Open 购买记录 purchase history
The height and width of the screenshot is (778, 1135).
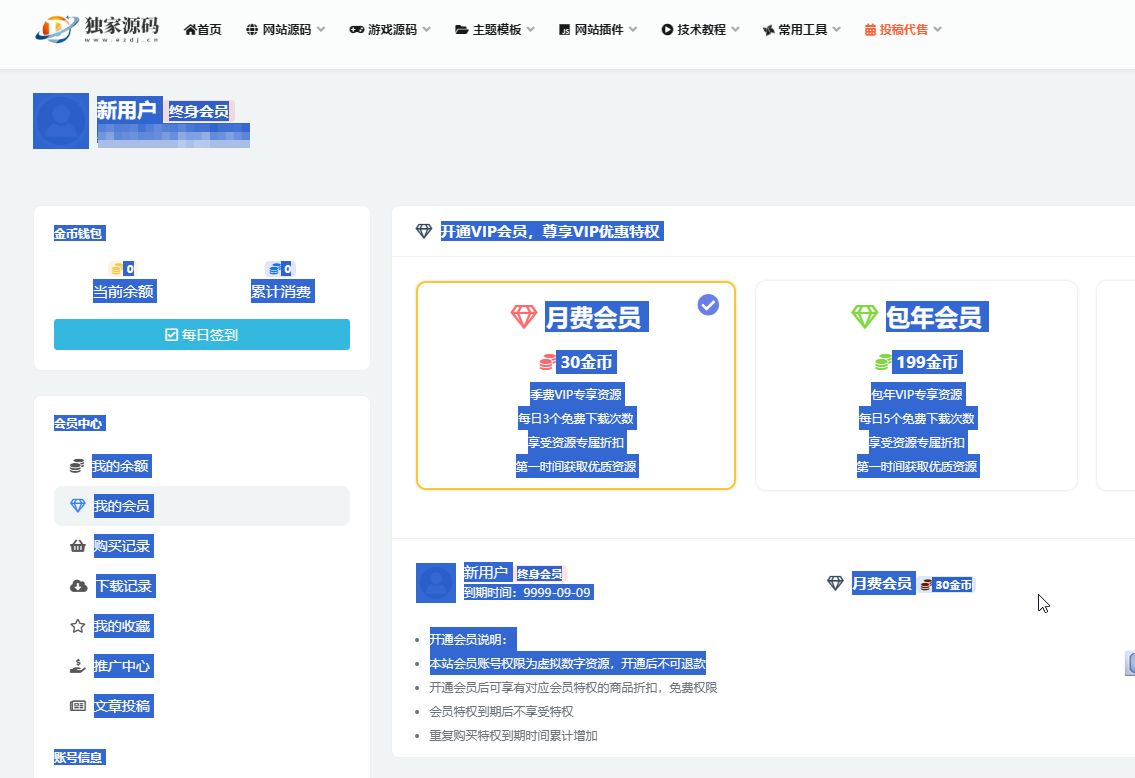122,546
